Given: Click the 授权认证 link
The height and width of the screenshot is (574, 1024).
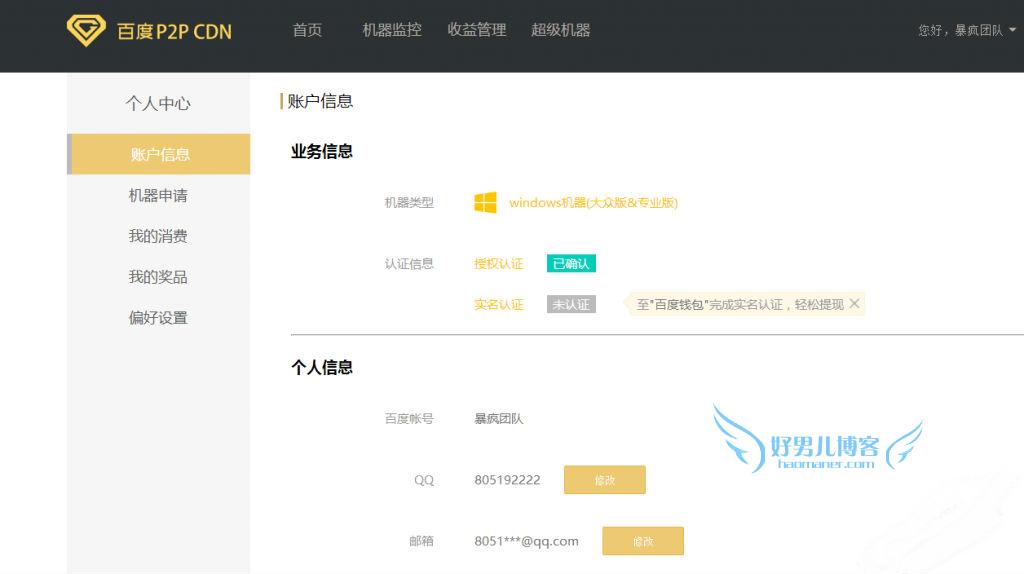Looking at the screenshot, I should click(498, 264).
